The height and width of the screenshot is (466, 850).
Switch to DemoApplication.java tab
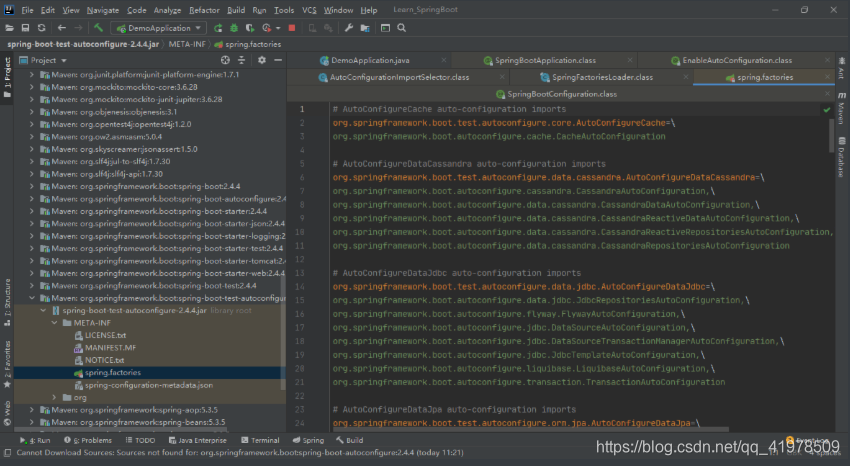[x=370, y=60]
